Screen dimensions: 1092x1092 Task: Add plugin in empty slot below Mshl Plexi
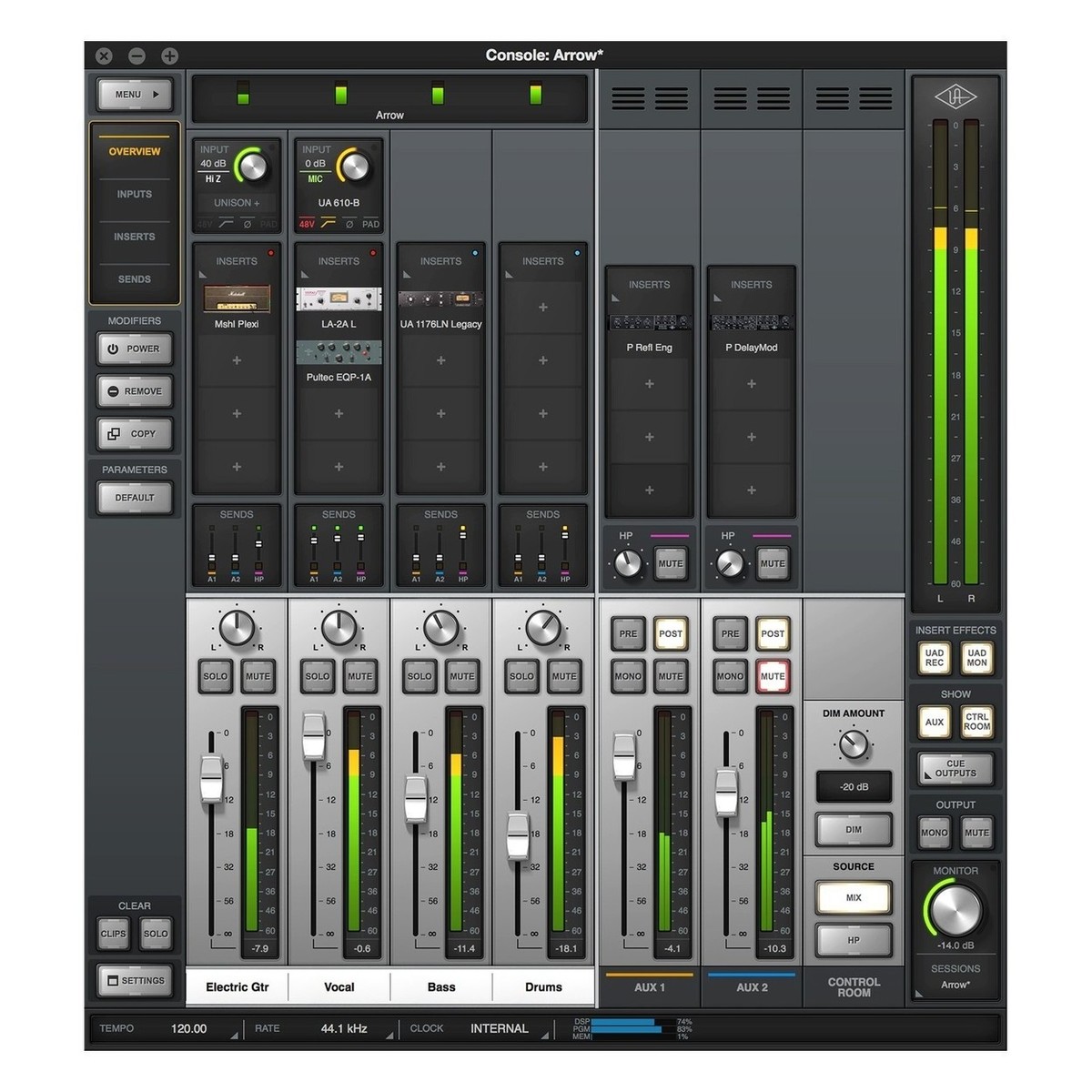pyautogui.click(x=237, y=360)
